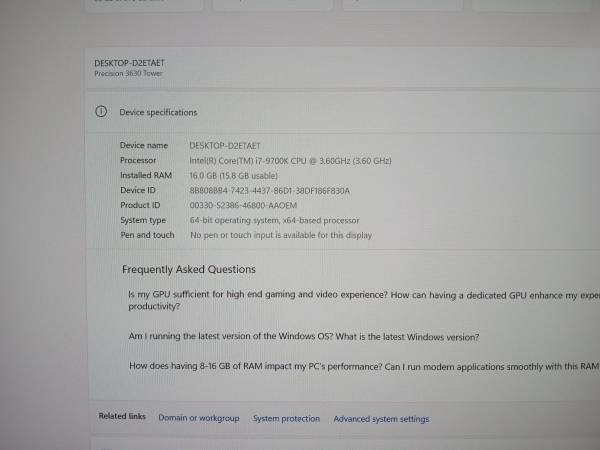Click the Intel Core i7-9700K processor value

(290, 160)
